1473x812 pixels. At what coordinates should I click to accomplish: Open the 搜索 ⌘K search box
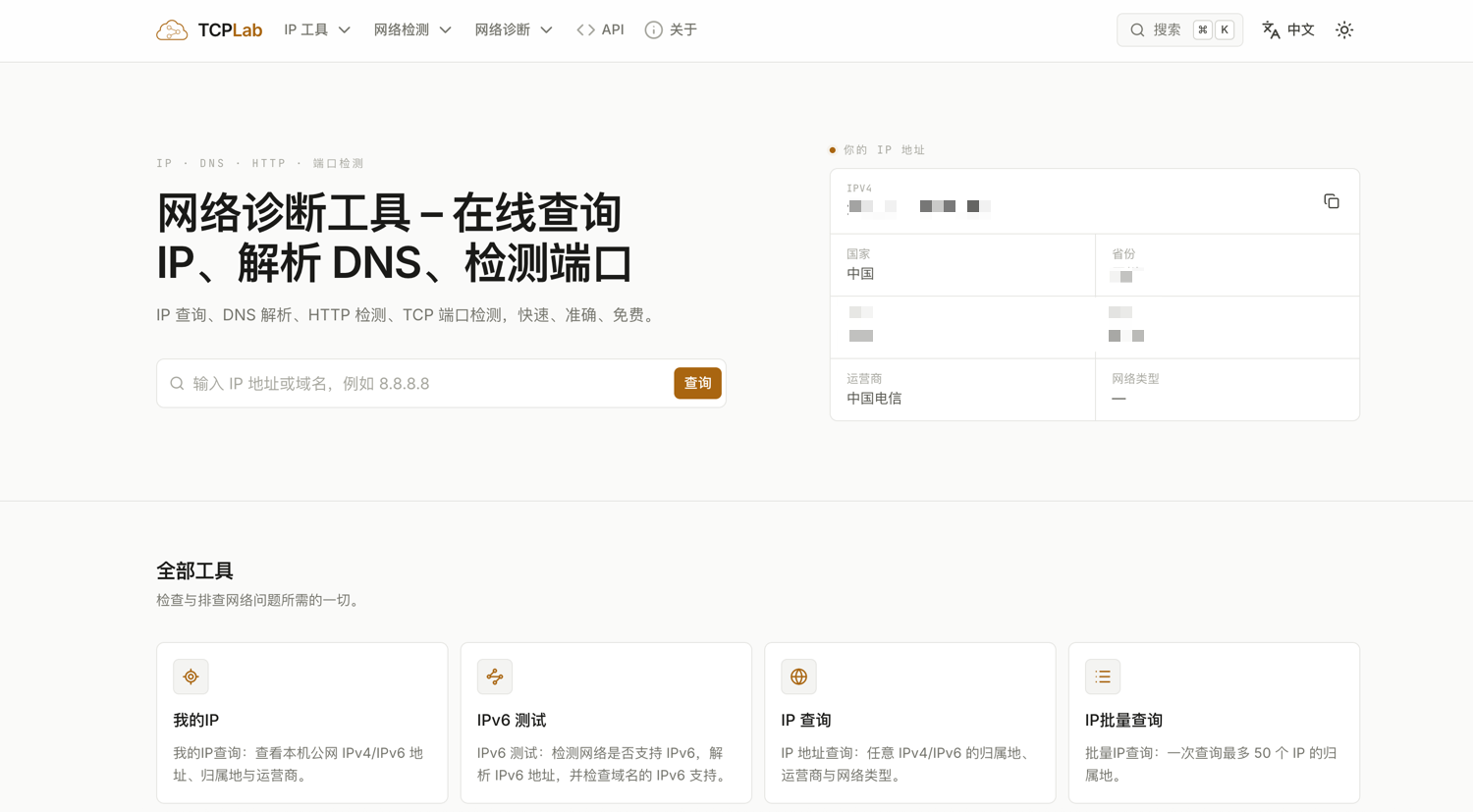tap(1179, 30)
